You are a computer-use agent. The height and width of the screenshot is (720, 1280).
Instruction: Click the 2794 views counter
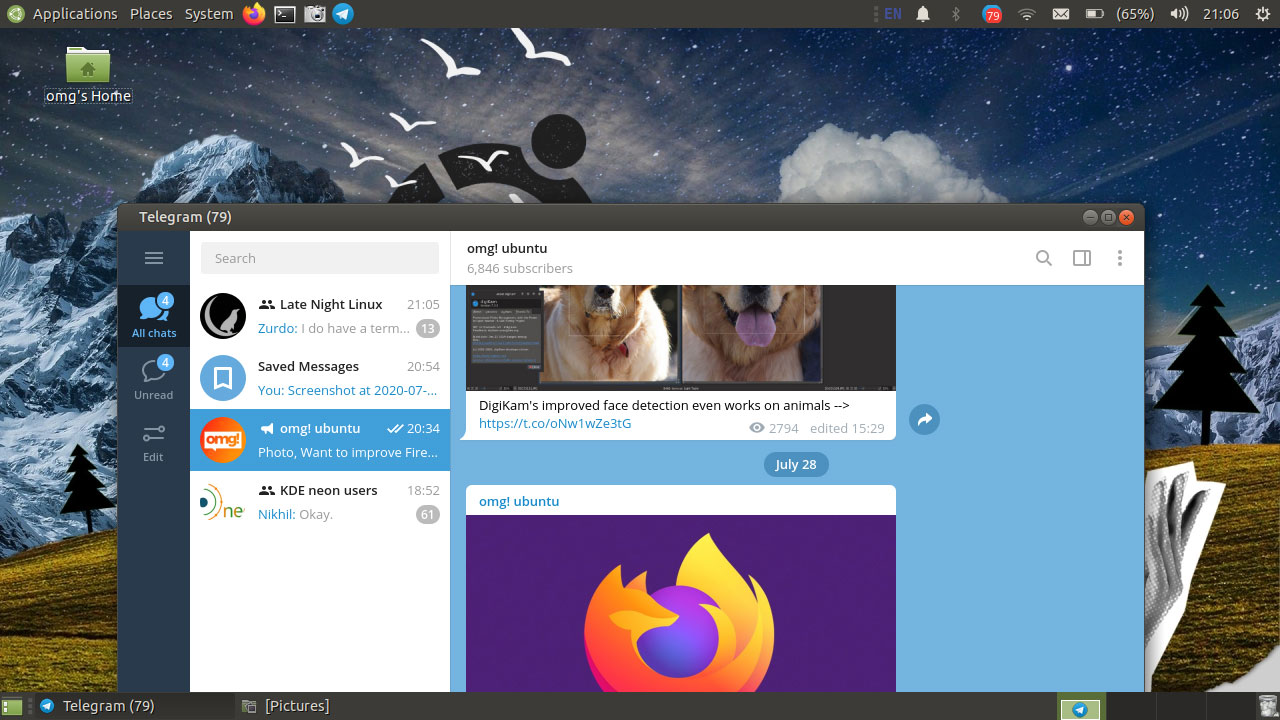pos(774,428)
